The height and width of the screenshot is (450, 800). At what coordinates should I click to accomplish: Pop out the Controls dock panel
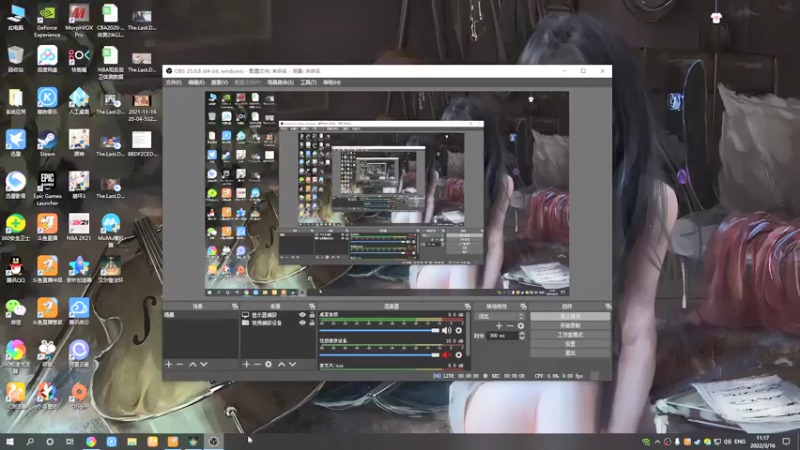[x=608, y=306]
